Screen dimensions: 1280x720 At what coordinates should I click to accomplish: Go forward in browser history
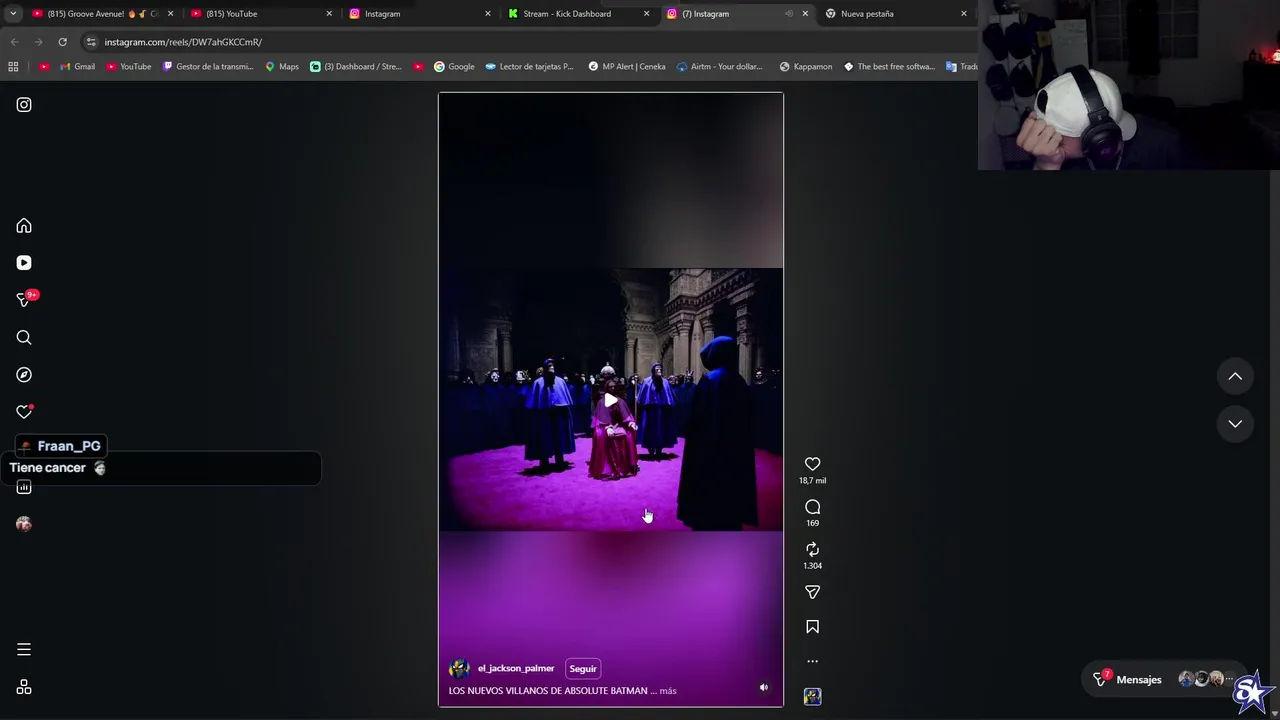[x=38, y=42]
